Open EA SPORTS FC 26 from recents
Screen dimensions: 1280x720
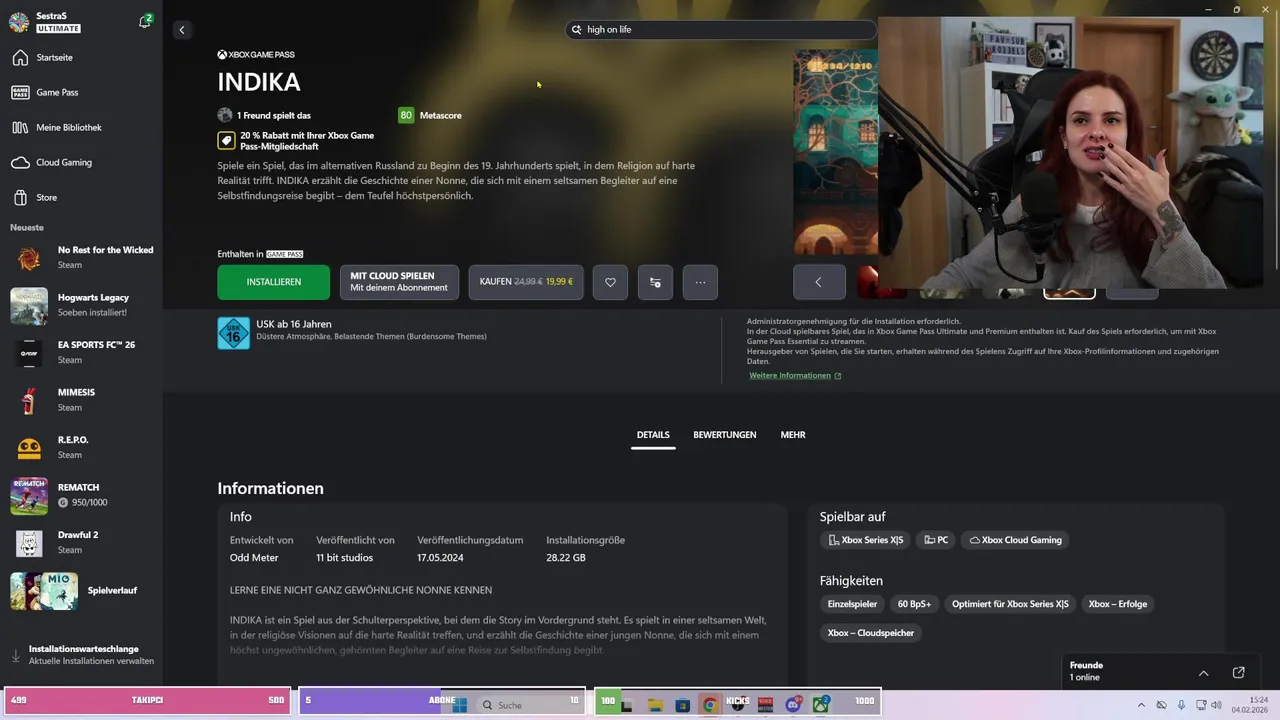coord(81,353)
